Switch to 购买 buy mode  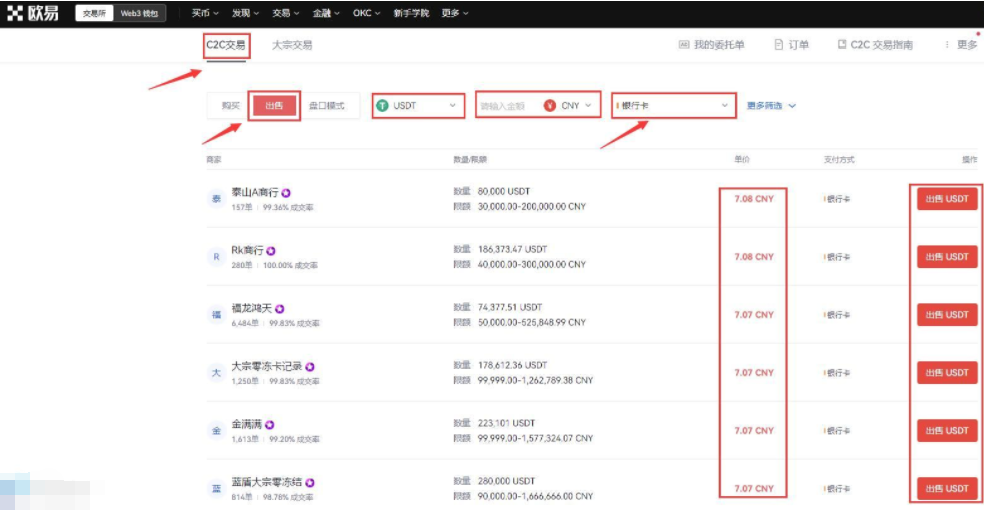(x=231, y=106)
